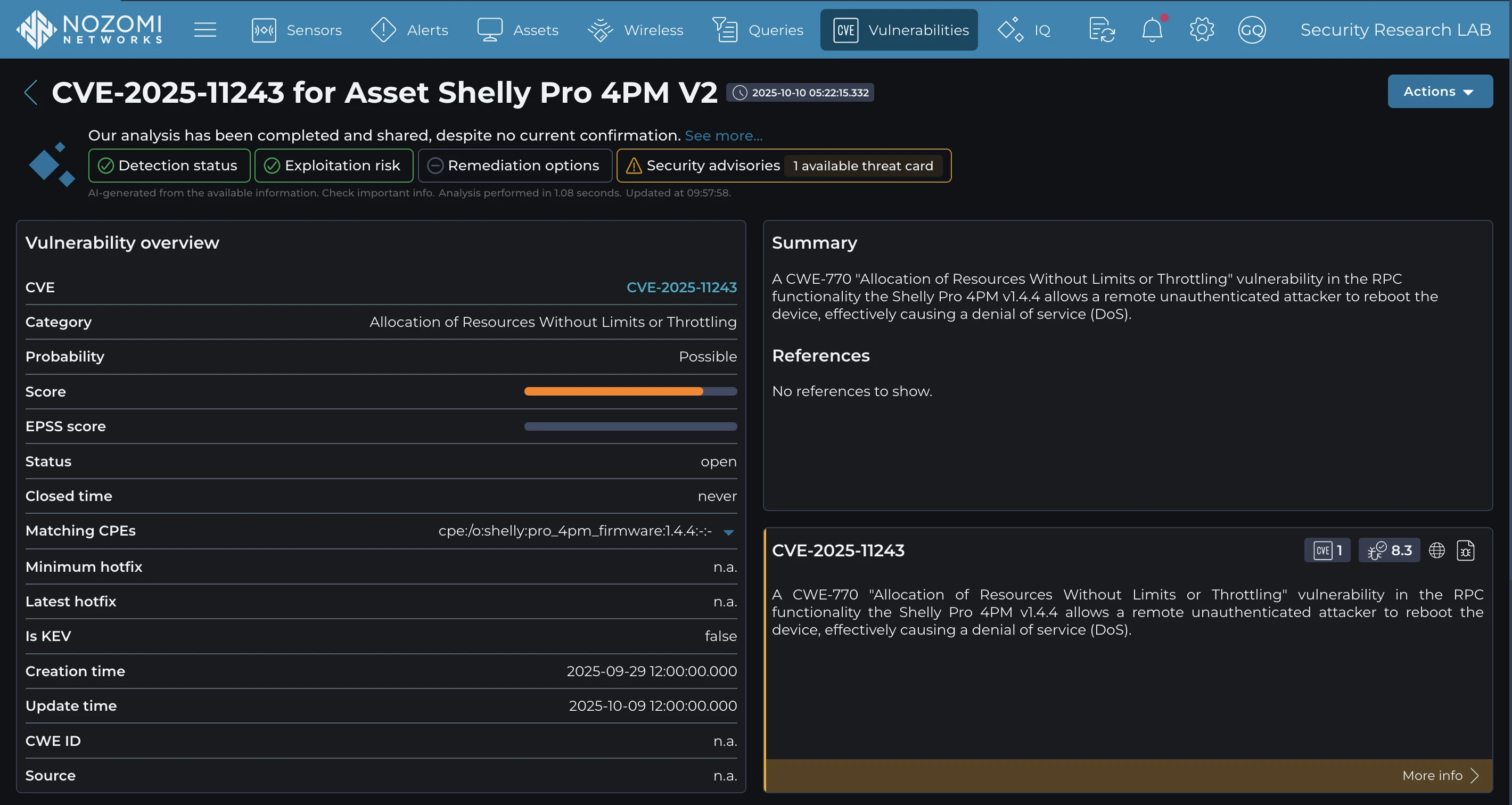The image size is (1512, 805).
Task: Open the Queries tab
Action: [x=758, y=29]
